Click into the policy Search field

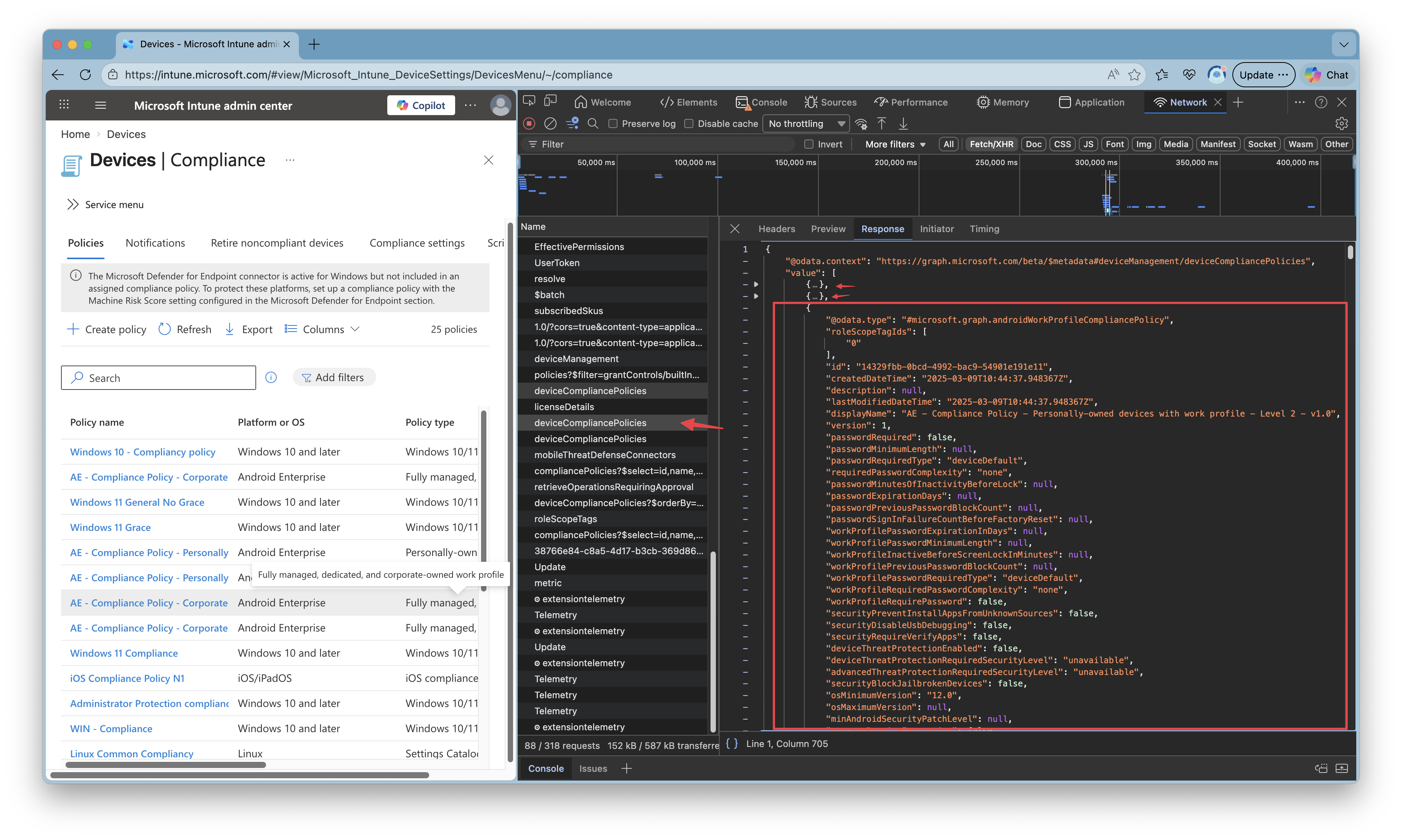[x=159, y=378]
